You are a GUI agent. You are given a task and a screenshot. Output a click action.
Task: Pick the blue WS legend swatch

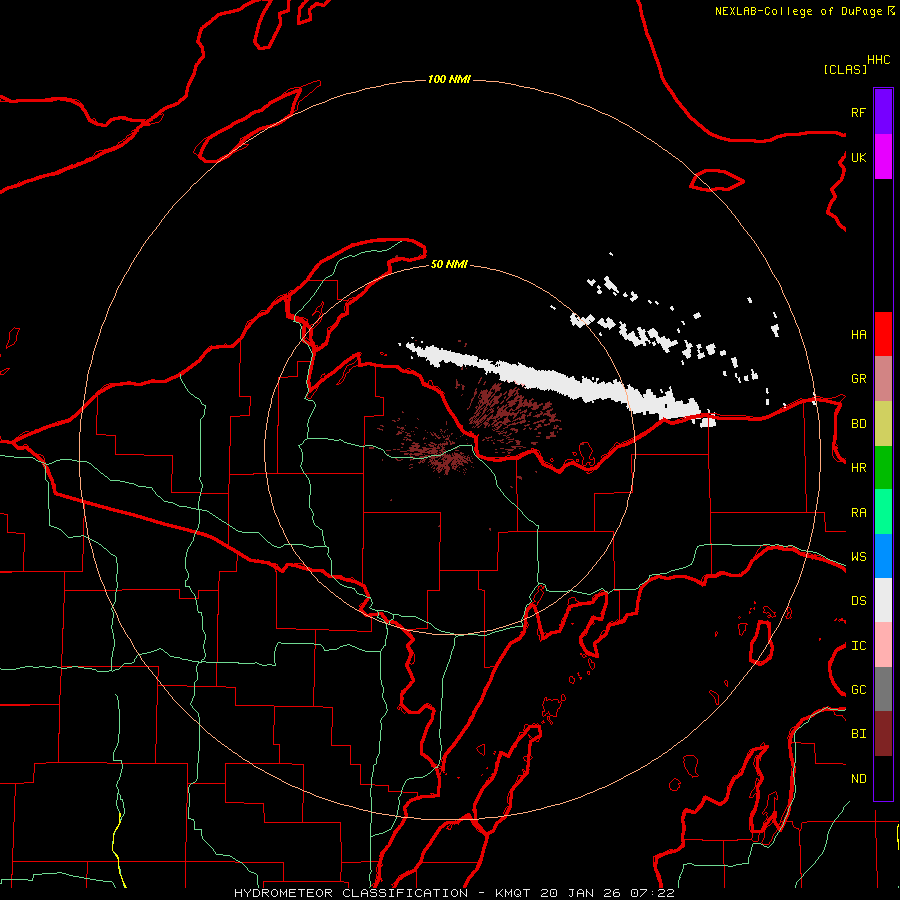pos(883,556)
